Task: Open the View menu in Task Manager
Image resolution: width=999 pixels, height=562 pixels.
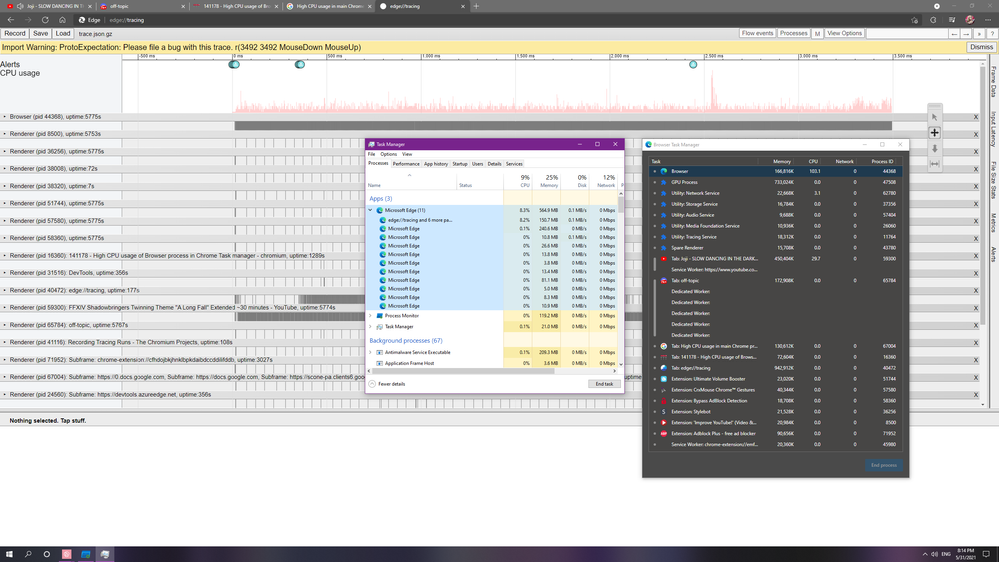Action: tap(406, 154)
